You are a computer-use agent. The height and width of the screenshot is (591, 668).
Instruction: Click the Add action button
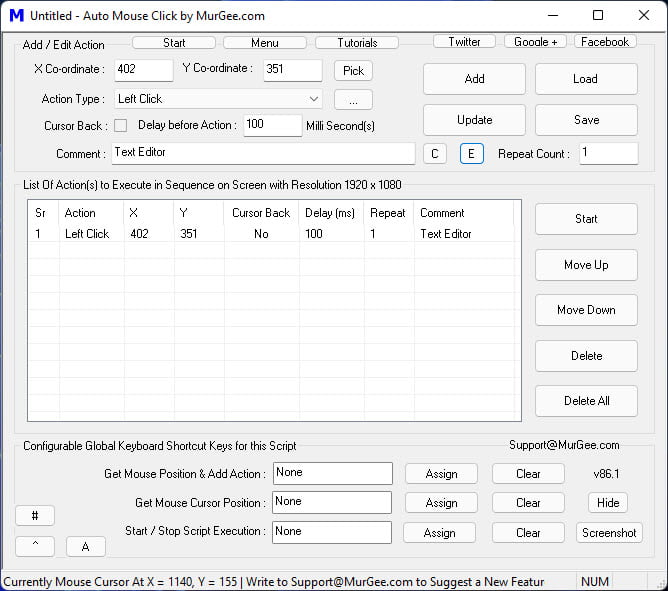[x=474, y=79]
